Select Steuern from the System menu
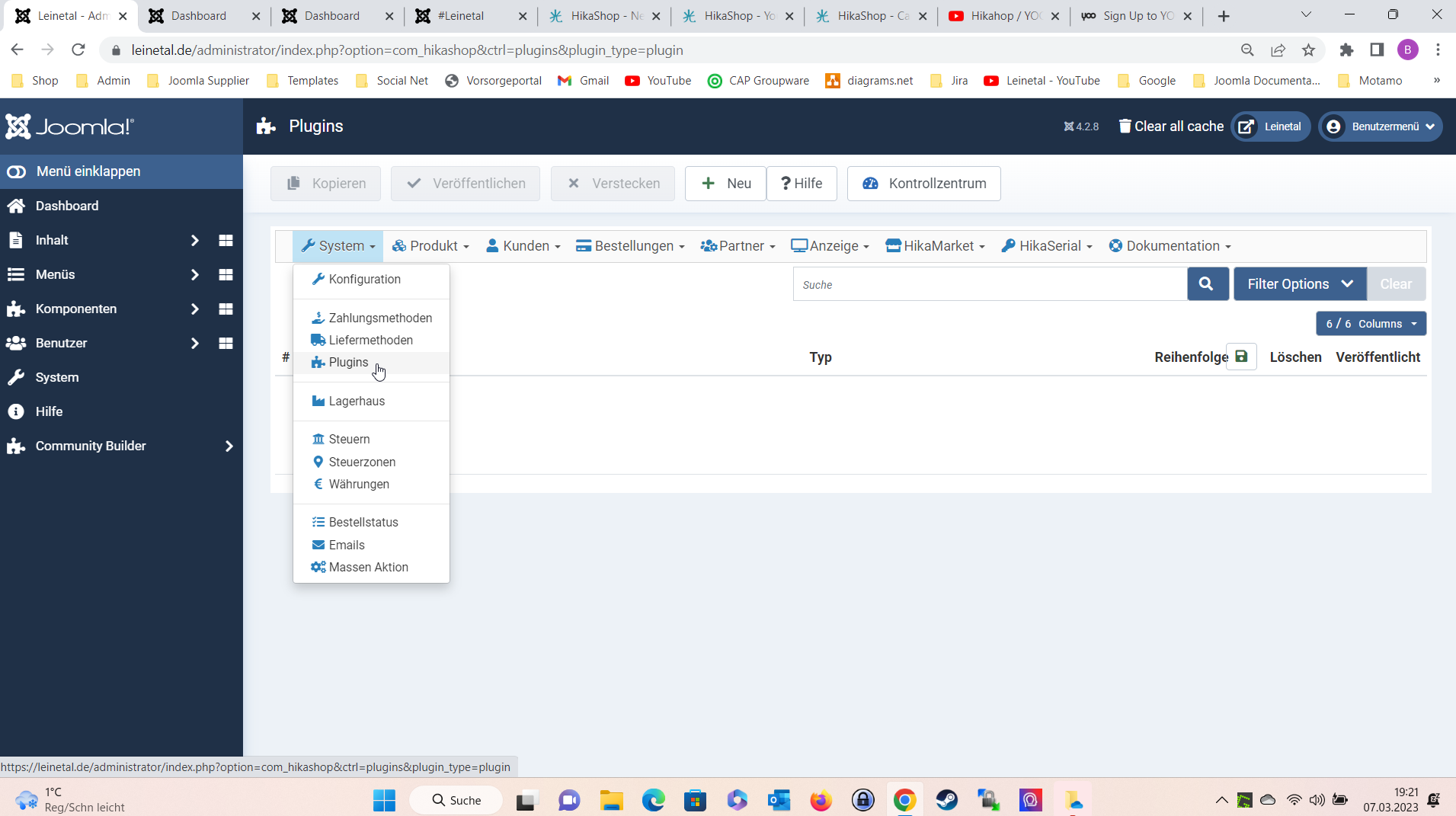Screen dimensions: 1456x816 point(371,439)
